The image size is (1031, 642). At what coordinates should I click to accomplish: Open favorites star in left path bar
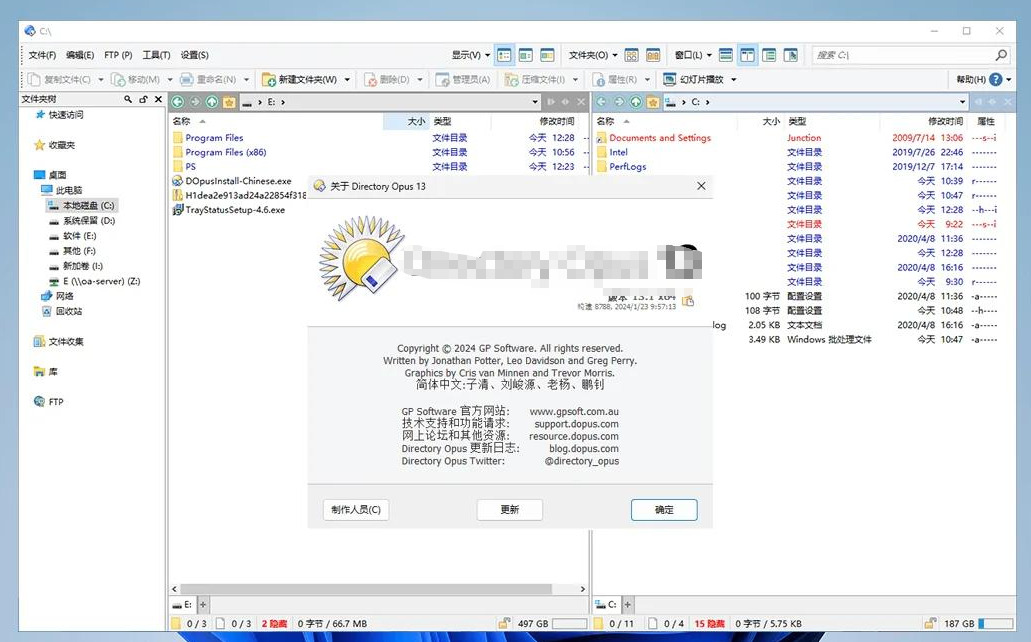coord(229,102)
